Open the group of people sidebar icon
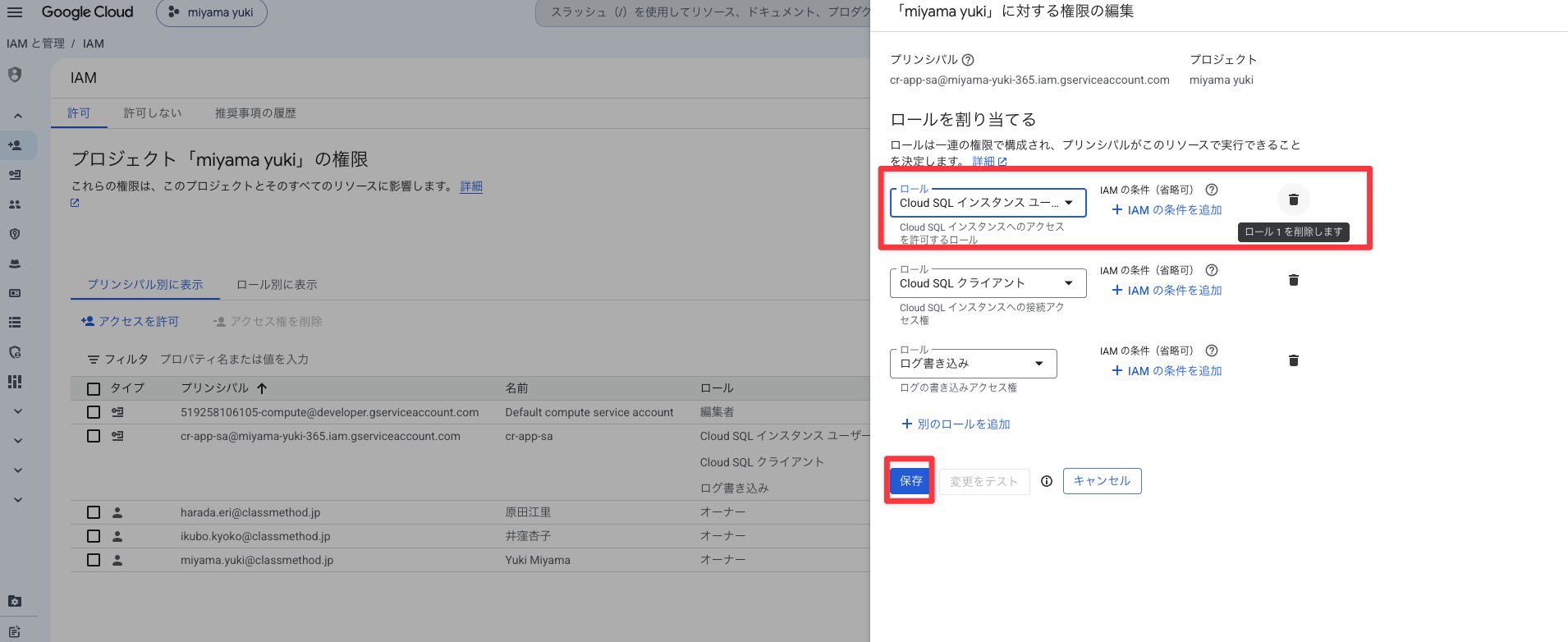The image size is (1568, 642). pos(15,204)
